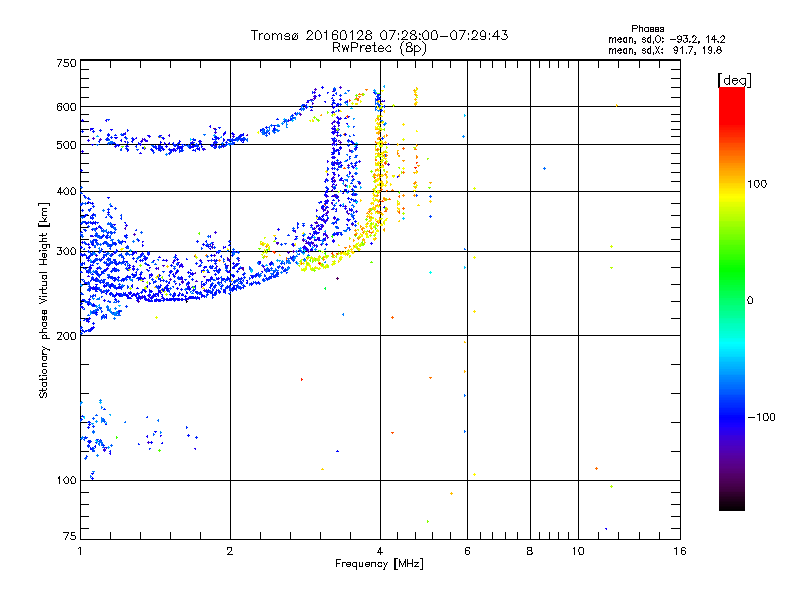The width and height of the screenshot is (800, 600).
Task: Click the 'Frequency [MHz]' axis title
Action: (379, 564)
